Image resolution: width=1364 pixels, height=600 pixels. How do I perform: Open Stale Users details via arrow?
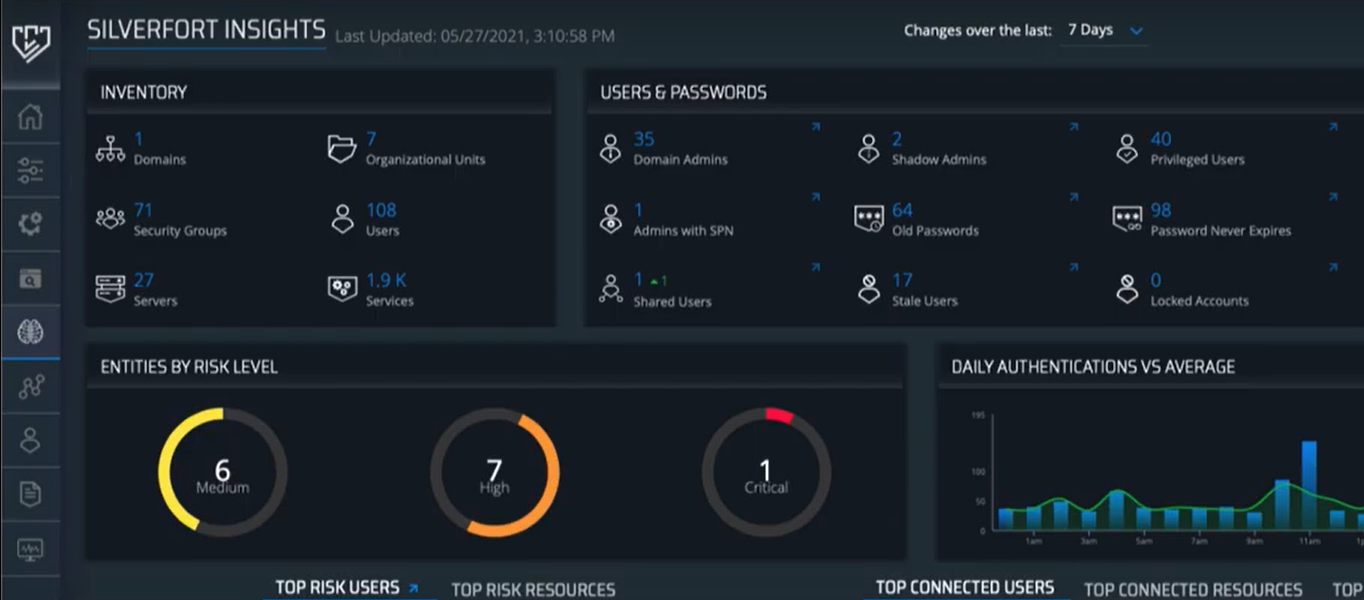tap(1074, 267)
